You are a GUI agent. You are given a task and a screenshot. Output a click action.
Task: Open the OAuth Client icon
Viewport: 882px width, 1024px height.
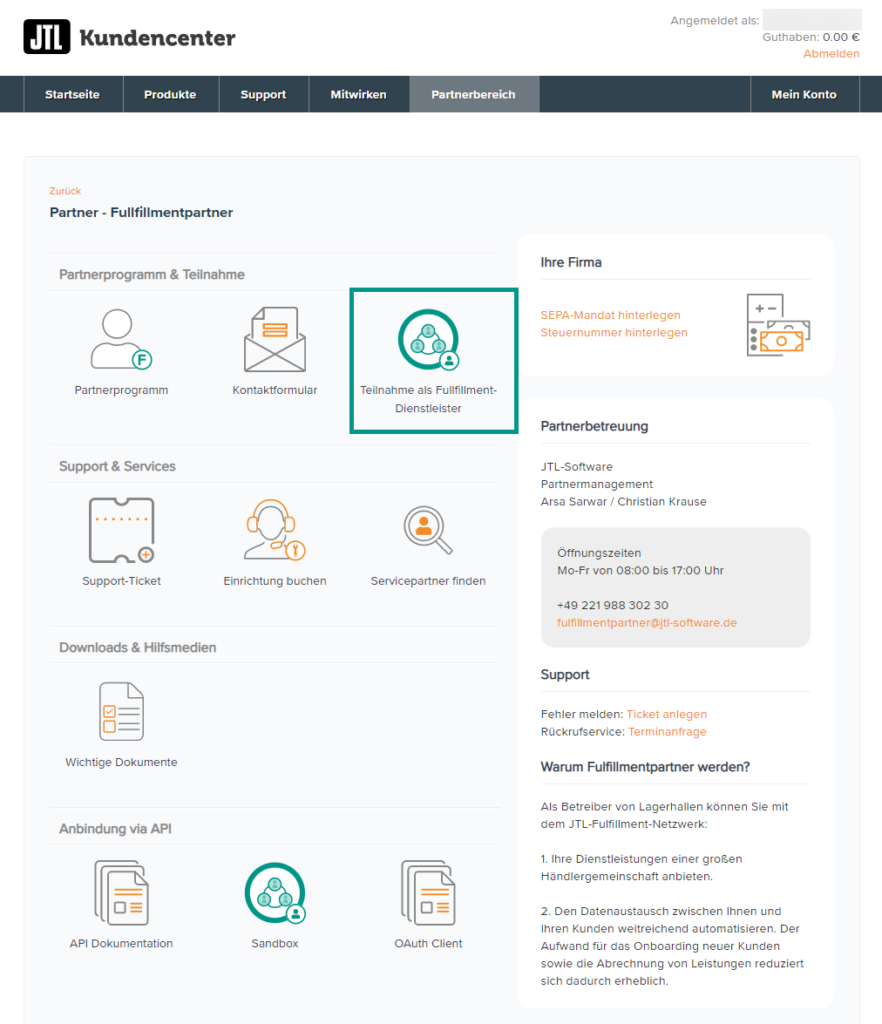(x=428, y=893)
